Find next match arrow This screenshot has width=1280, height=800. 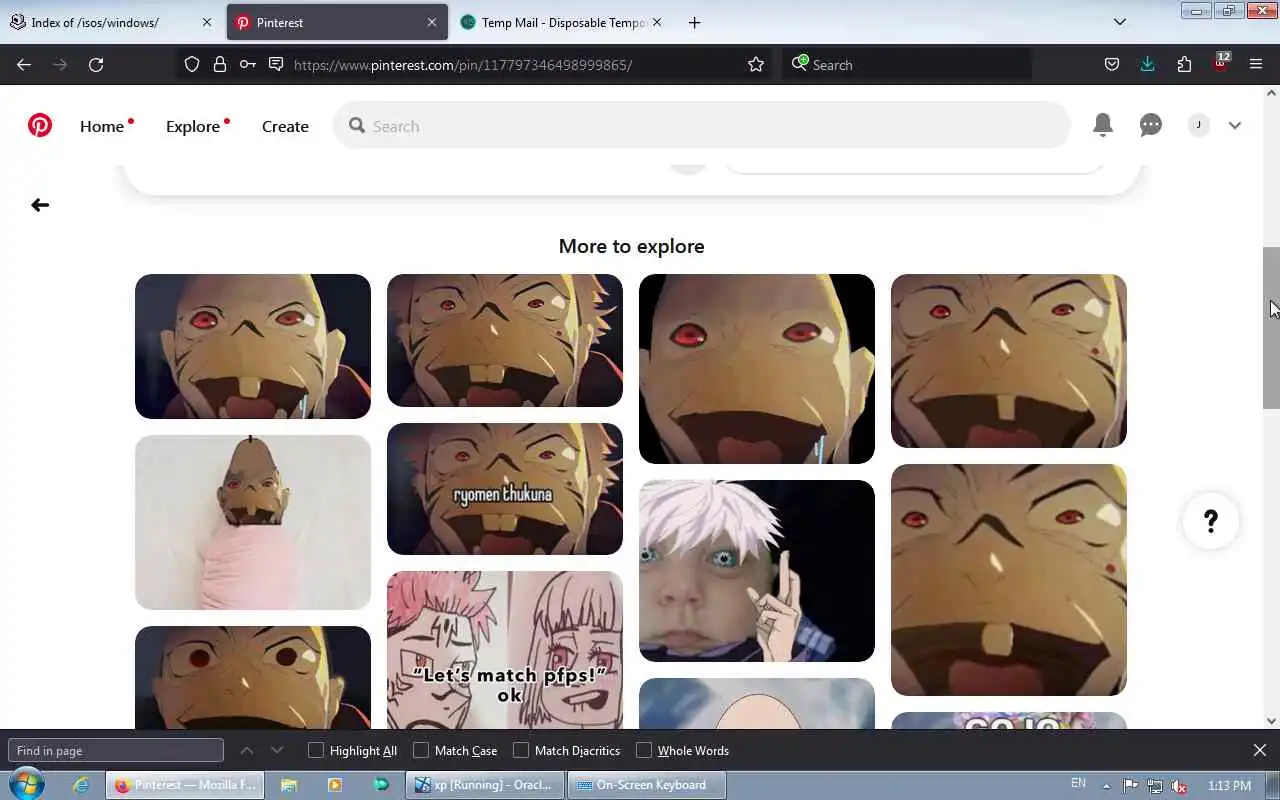[x=277, y=750]
